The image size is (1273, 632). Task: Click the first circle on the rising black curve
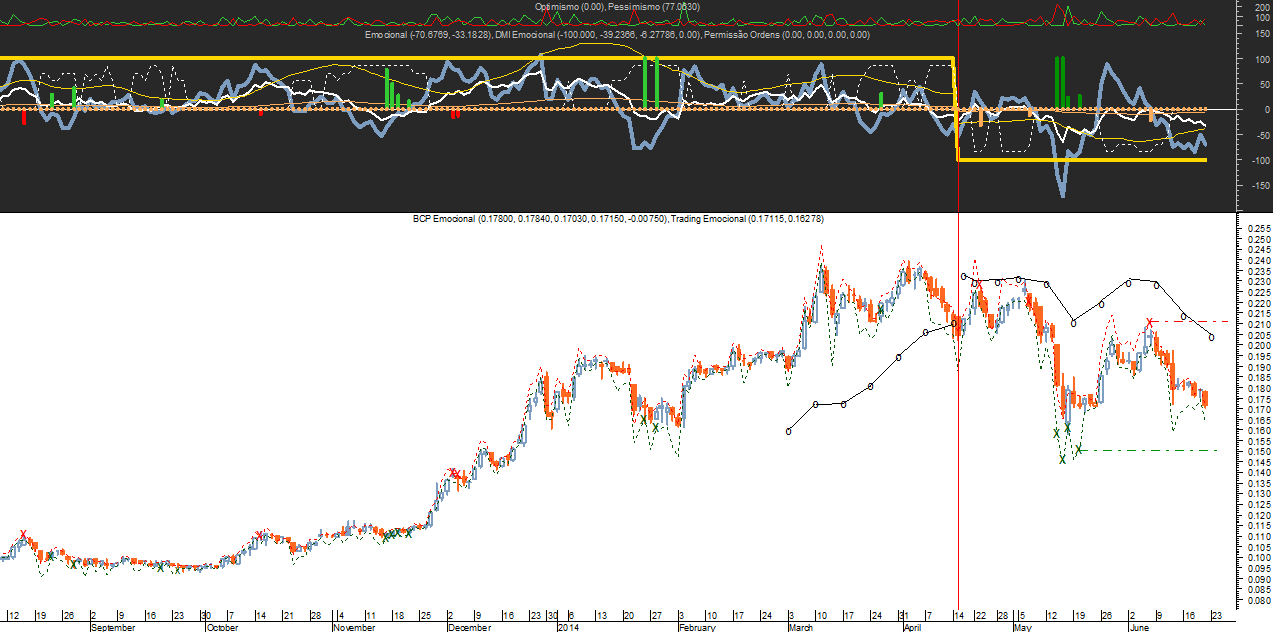789,431
